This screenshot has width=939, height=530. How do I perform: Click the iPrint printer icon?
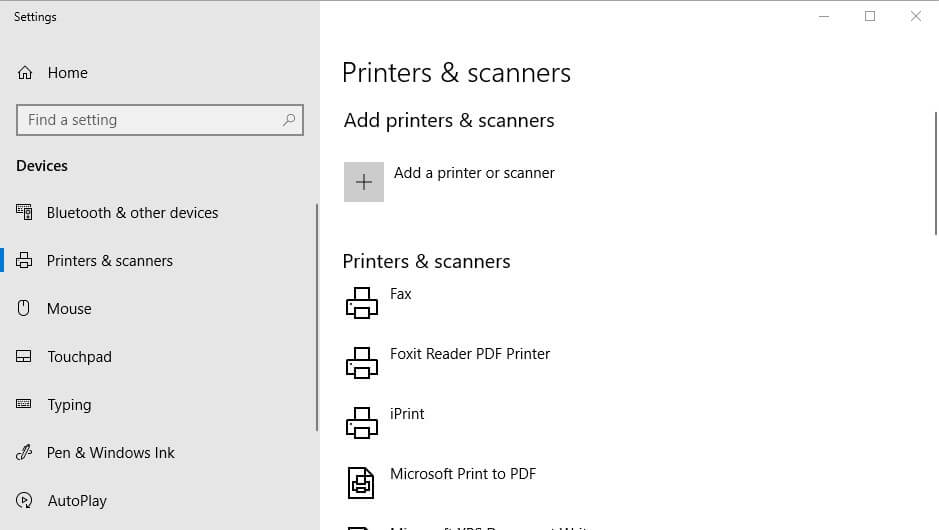[x=362, y=423]
